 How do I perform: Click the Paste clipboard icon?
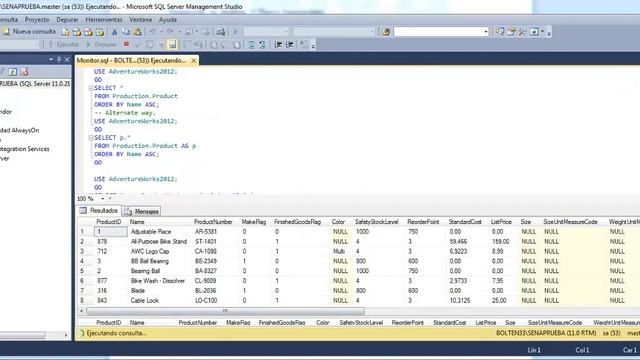[138, 32]
